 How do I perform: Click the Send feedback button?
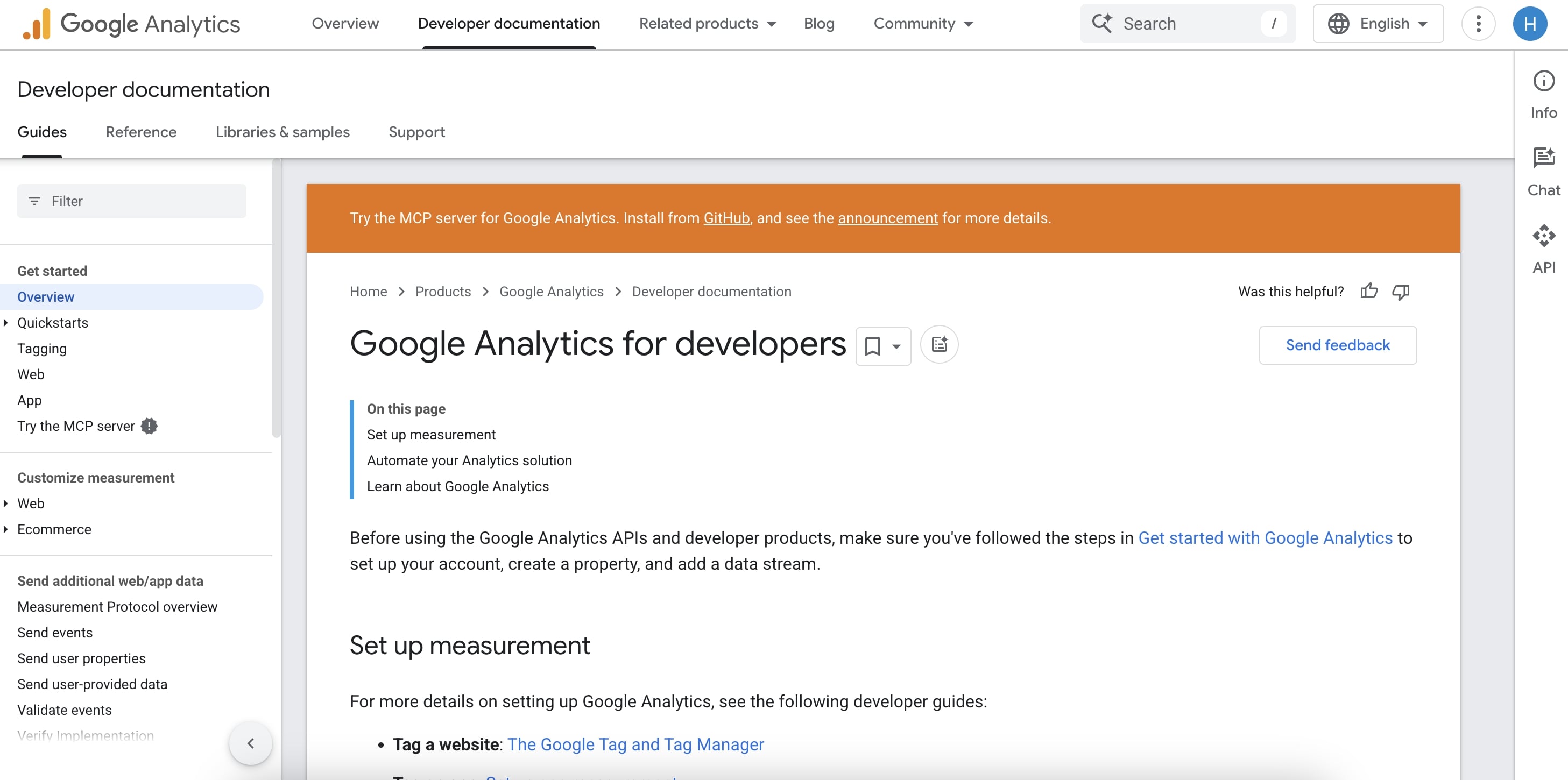click(x=1337, y=345)
